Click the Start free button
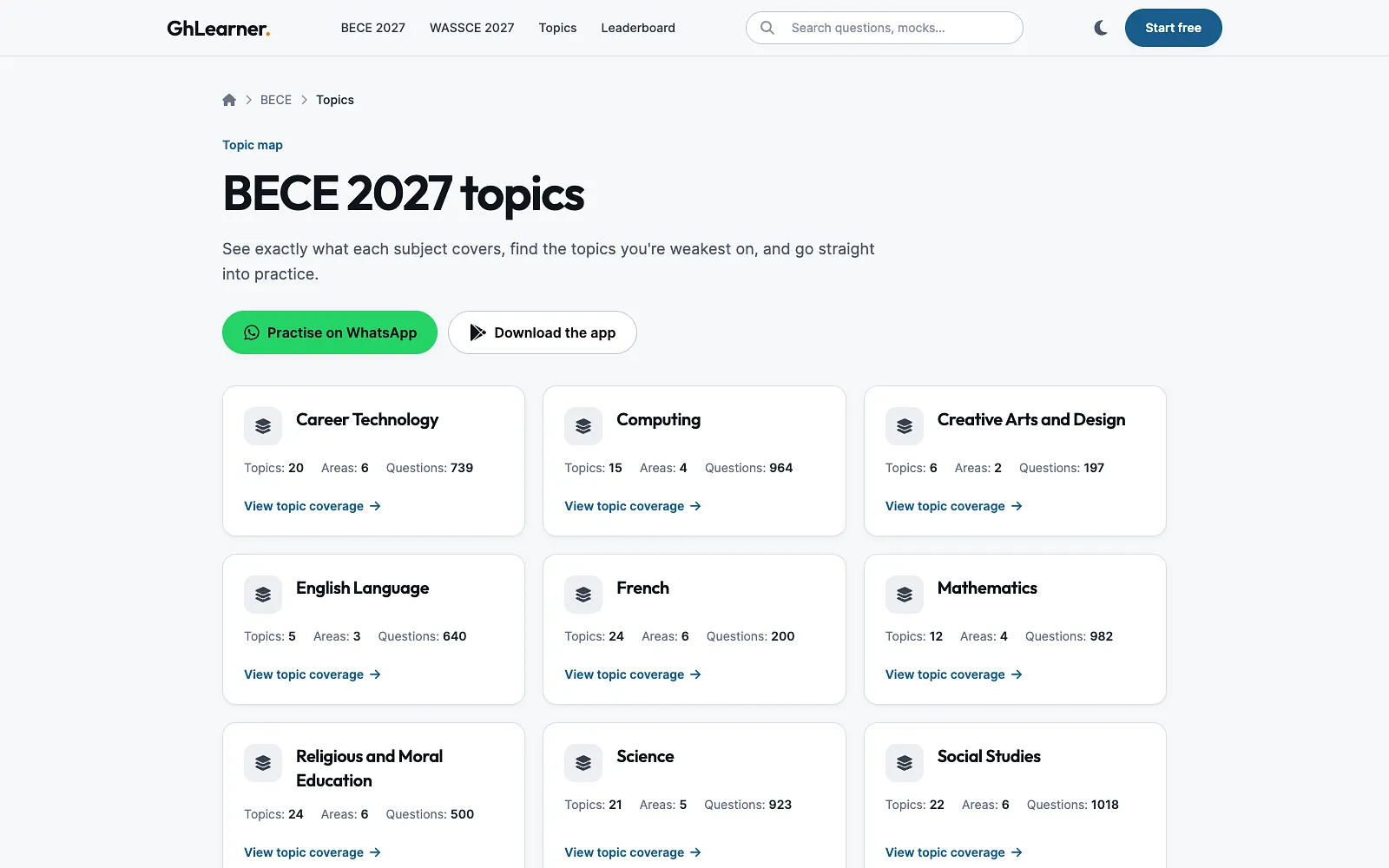The height and width of the screenshot is (868, 1389). (x=1174, y=28)
